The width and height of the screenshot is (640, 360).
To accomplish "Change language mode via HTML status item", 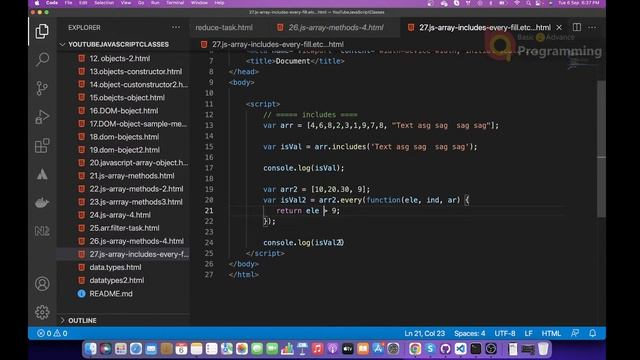I will tap(551, 333).
